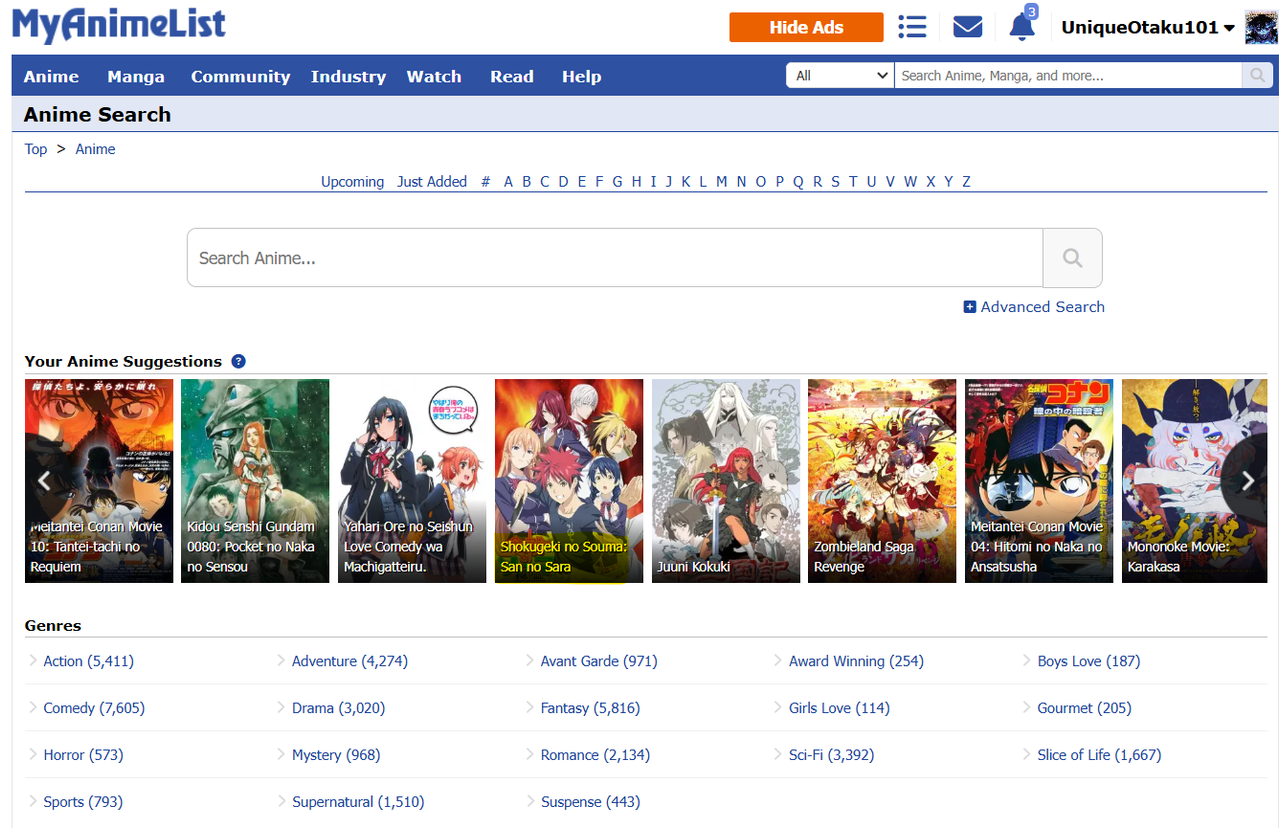Click the top navbar search field

1068,75
